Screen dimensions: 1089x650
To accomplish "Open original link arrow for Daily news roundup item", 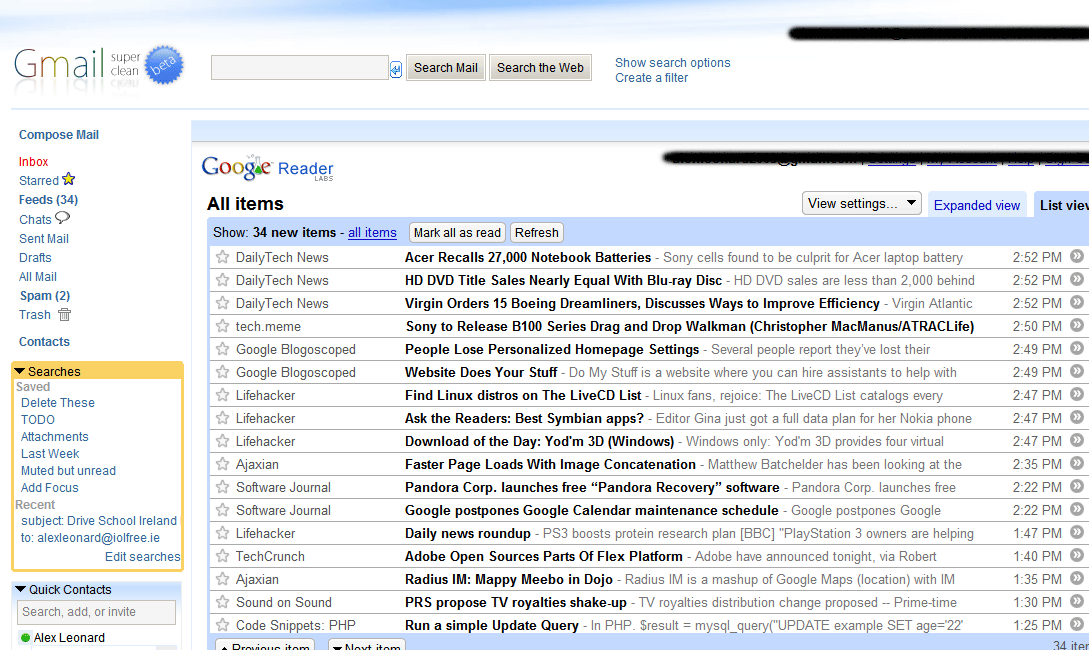I will [x=1076, y=532].
